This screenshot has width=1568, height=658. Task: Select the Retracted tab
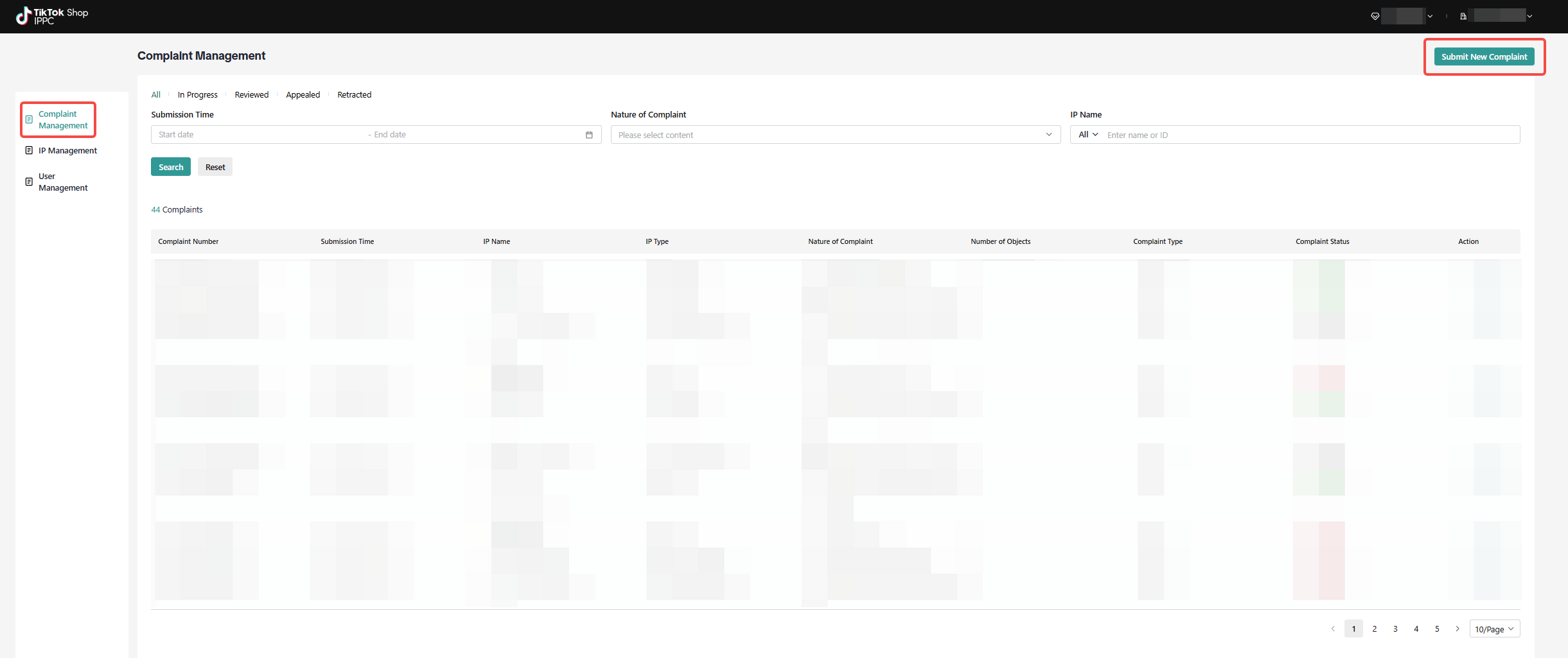pos(354,95)
